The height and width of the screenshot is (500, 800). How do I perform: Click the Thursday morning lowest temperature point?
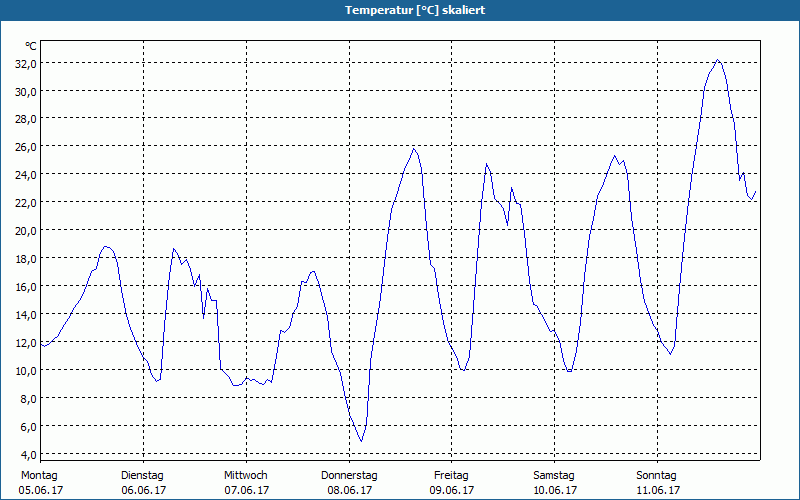(x=361, y=441)
